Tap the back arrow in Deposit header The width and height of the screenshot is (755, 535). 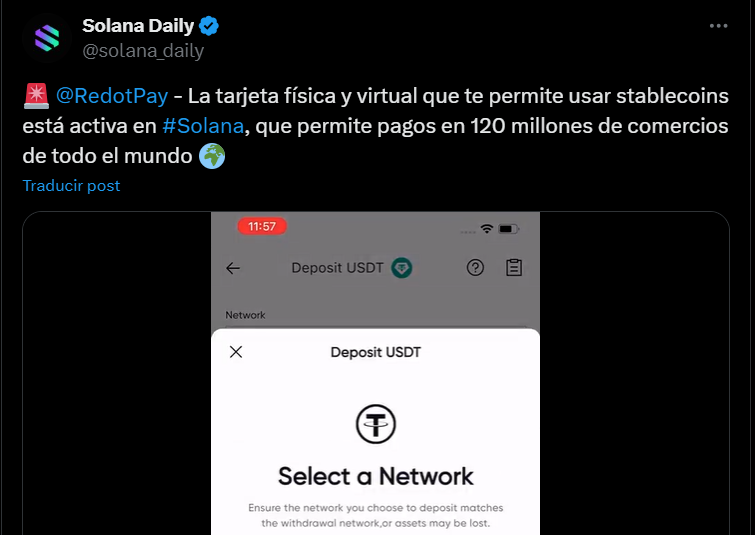pyautogui.click(x=233, y=268)
